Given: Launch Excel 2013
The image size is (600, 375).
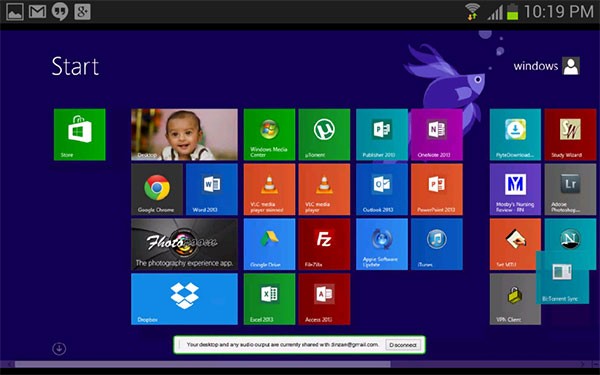Looking at the screenshot, I should [x=269, y=299].
